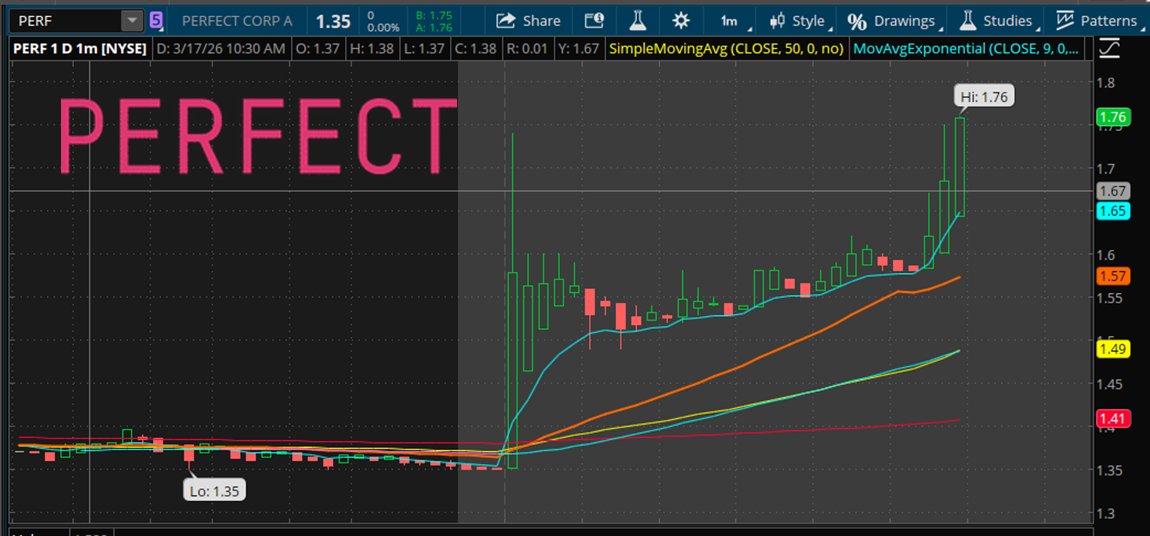This screenshot has width=1150, height=536.
Task: Click the red 1.41 moving average label
Action: click(x=1112, y=419)
